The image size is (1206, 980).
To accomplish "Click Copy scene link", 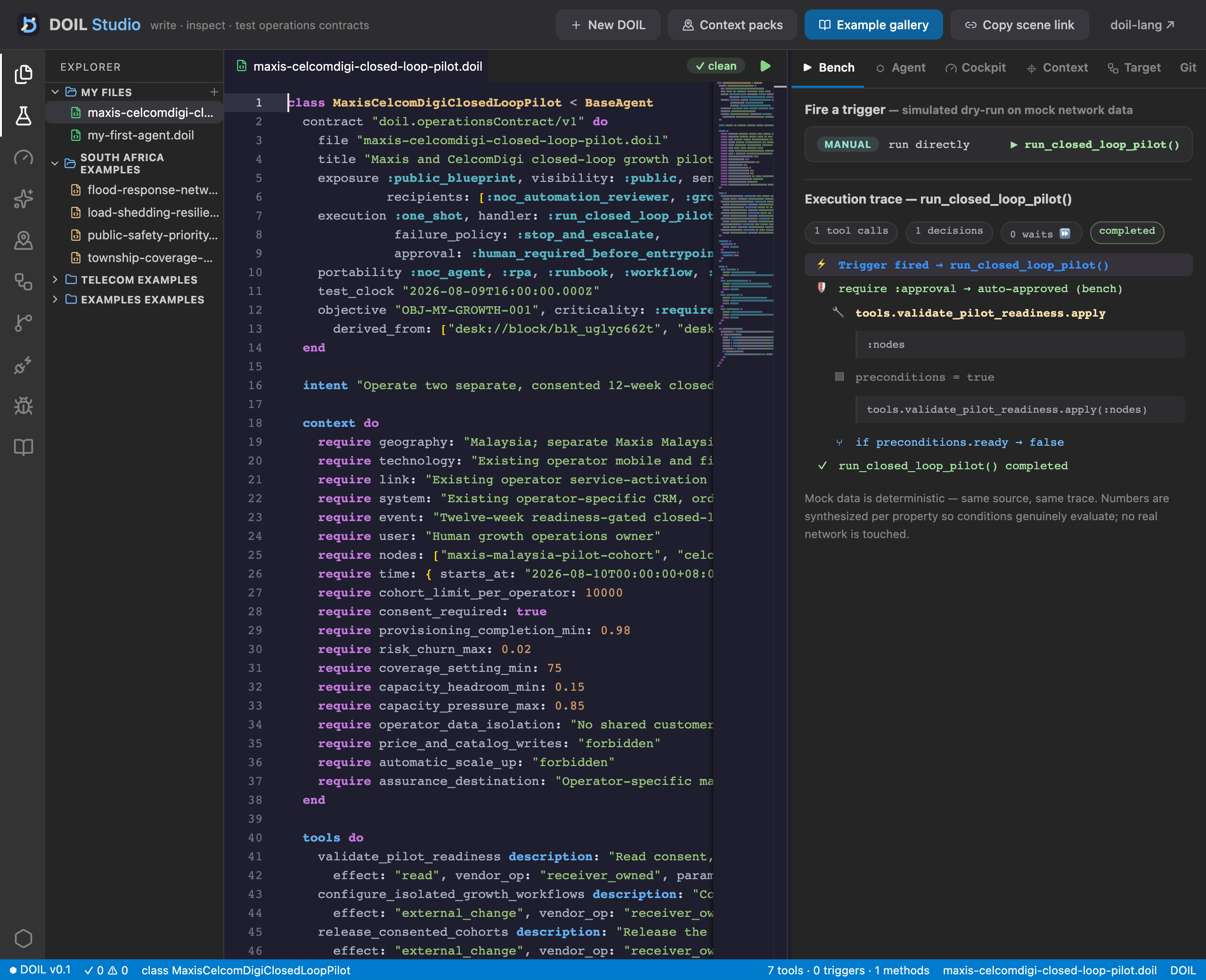I will 1019,25.
